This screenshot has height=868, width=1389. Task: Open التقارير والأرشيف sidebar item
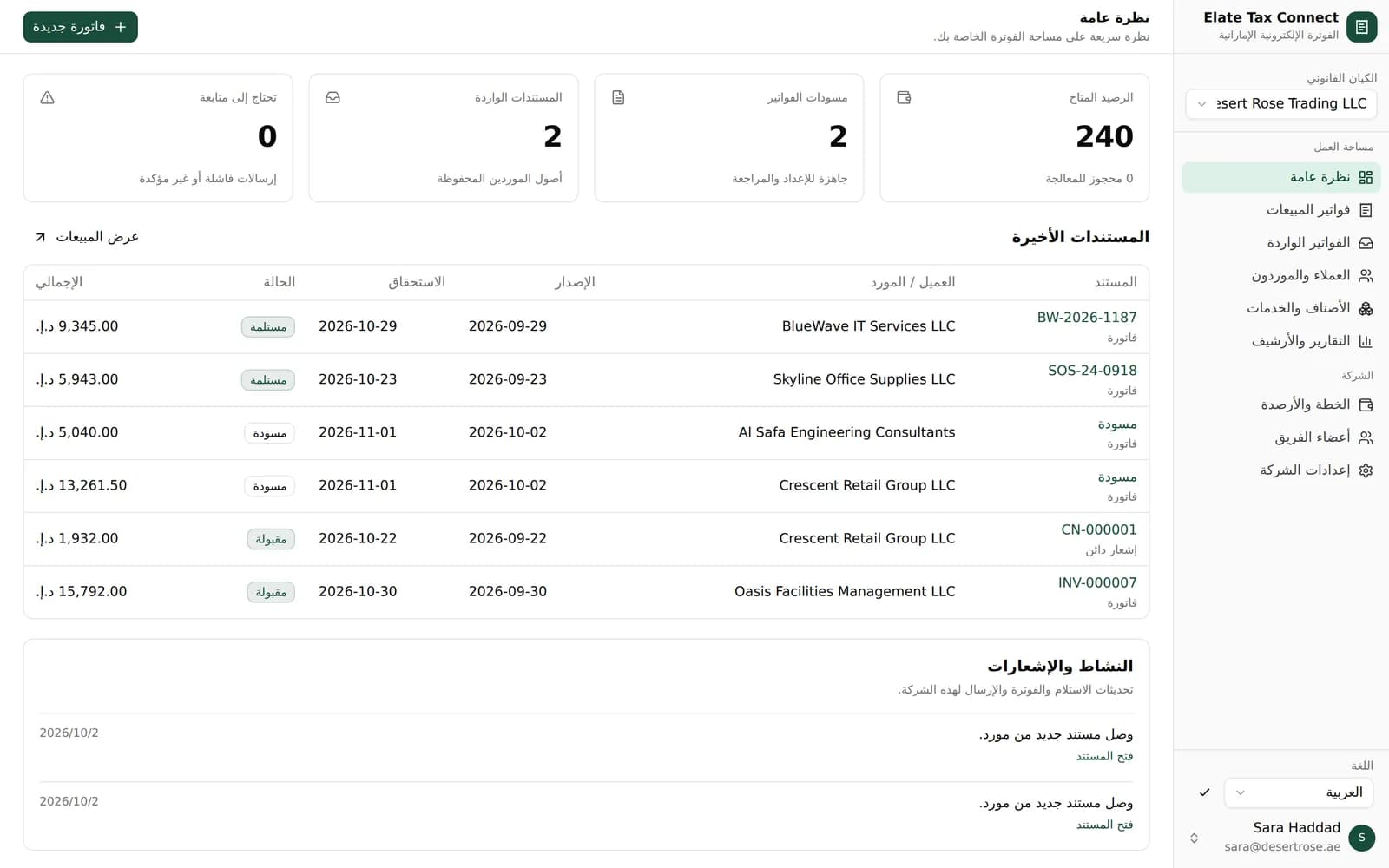tap(1280, 341)
